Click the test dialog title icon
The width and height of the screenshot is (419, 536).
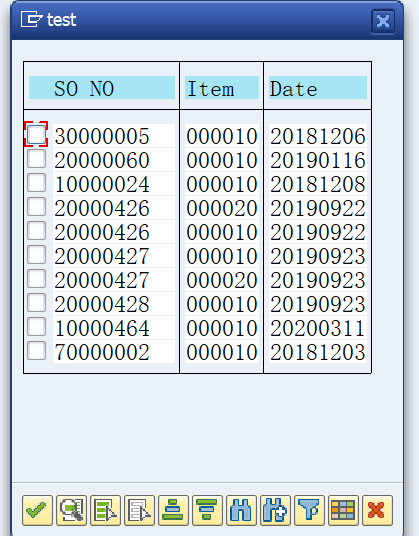(31, 19)
